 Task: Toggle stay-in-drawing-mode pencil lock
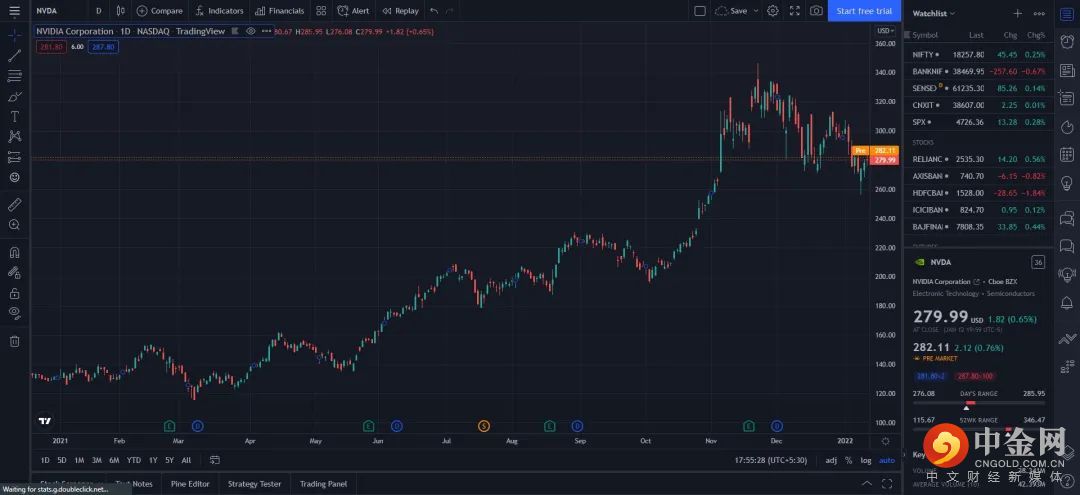point(14,273)
